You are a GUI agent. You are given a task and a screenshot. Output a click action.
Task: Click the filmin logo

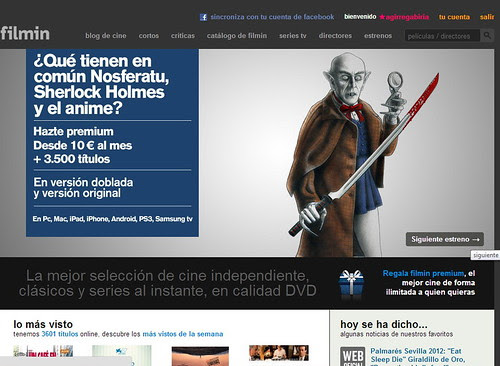point(25,33)
